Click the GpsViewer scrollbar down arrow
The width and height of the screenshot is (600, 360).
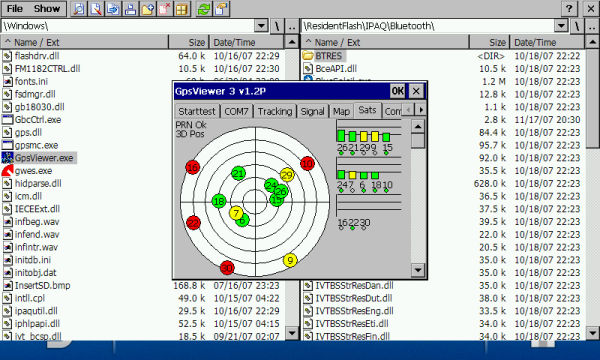coord(418,270)
